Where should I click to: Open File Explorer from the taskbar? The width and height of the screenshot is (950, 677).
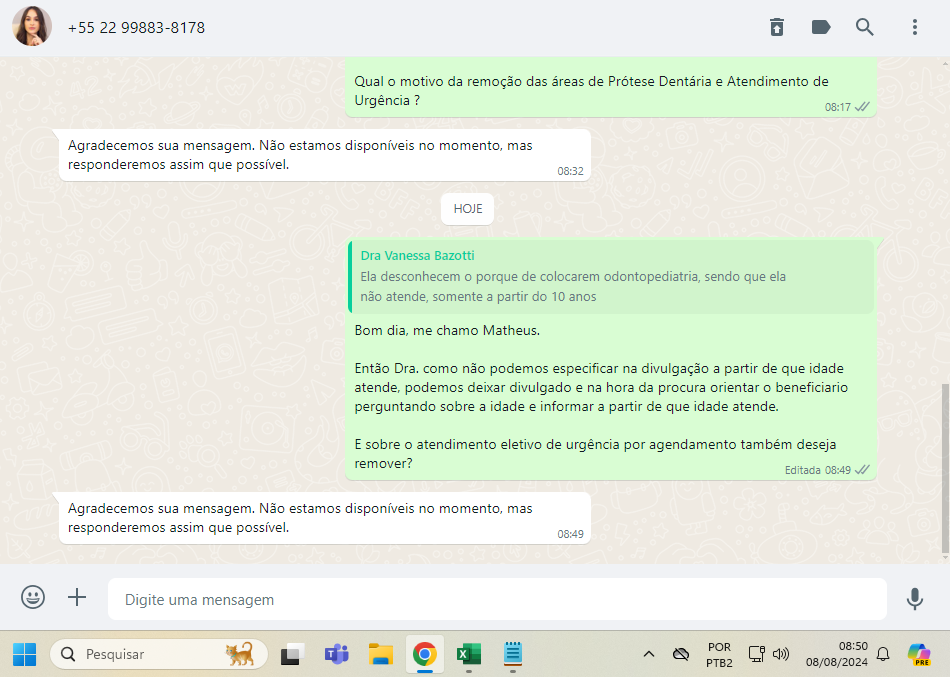[381, 654]
